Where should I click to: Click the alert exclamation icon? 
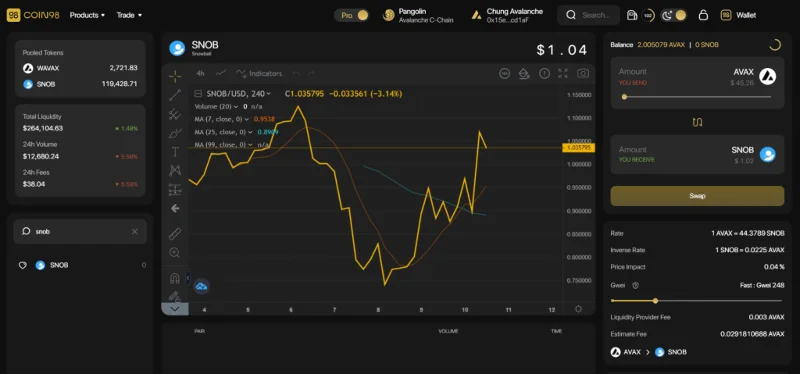click(x=544, y=73)
